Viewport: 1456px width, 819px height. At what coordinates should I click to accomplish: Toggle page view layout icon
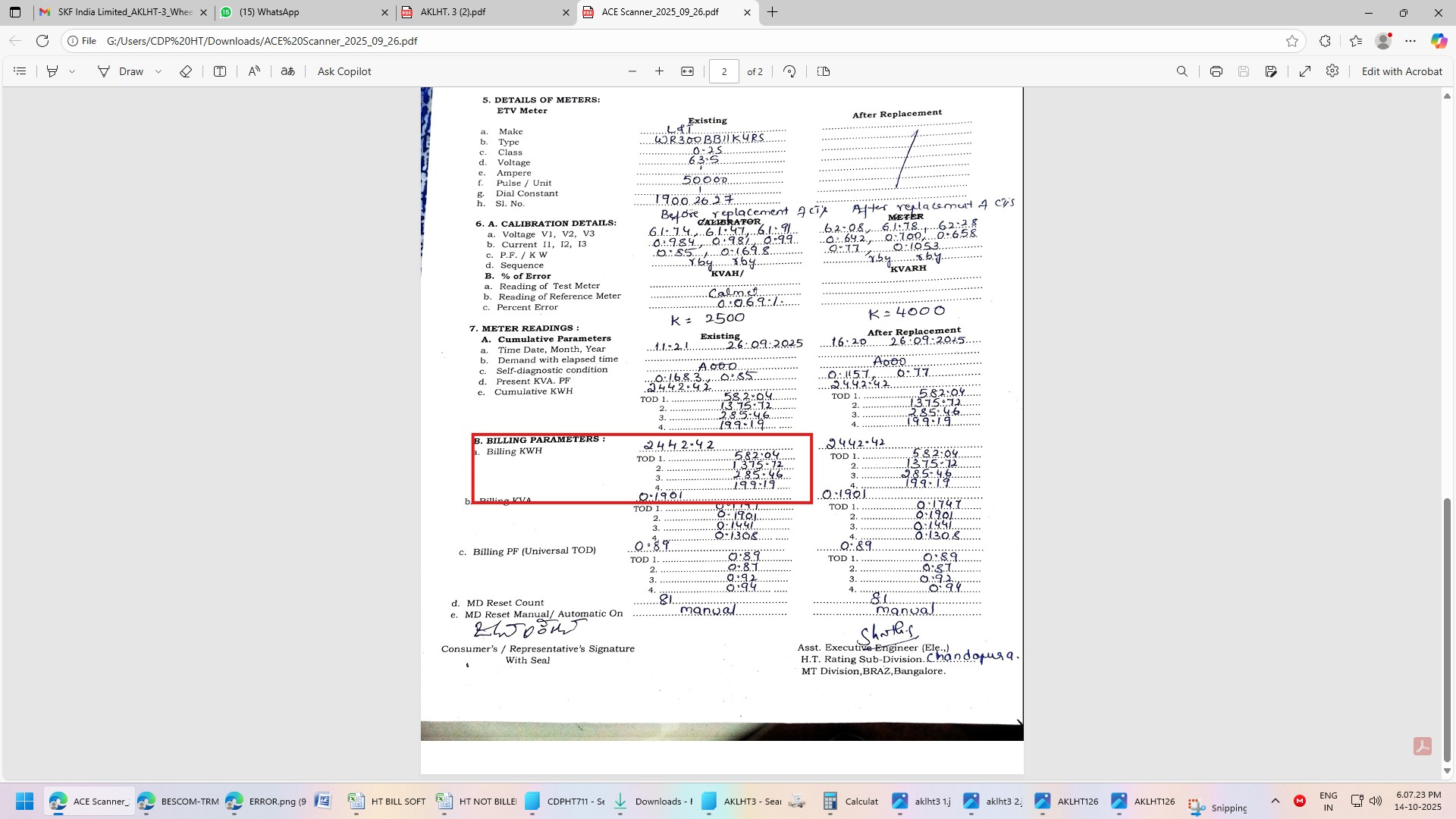(824, 71)
